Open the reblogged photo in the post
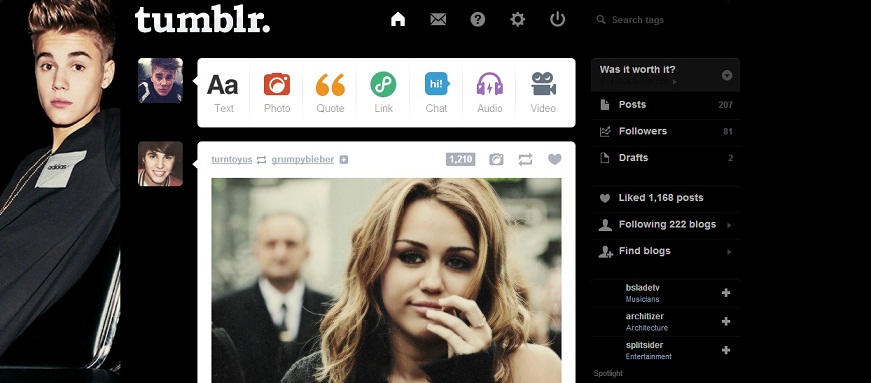The image size is (871, 383). coord(386,280)
